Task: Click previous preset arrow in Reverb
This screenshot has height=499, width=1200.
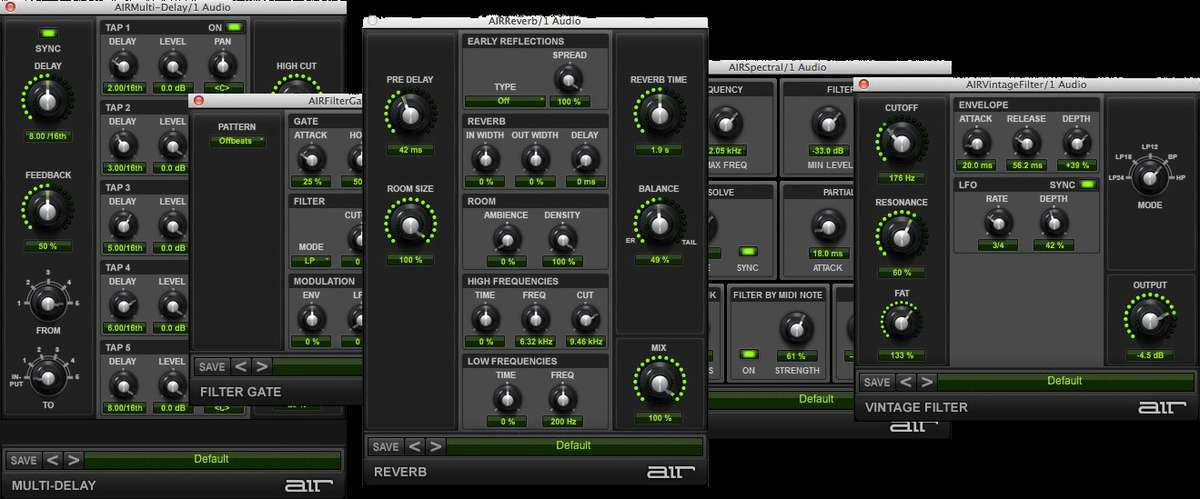Action: 413,446
